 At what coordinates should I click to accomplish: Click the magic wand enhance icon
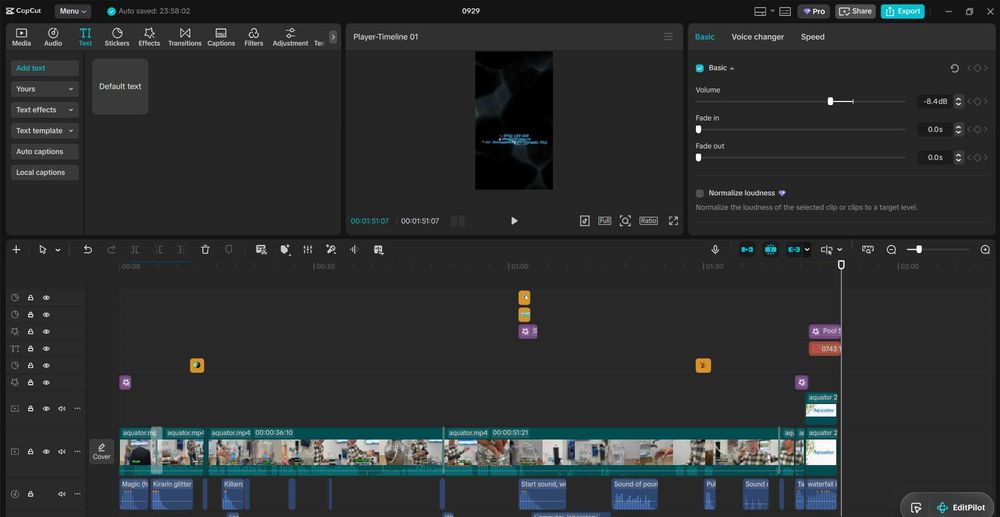point(331,250)
